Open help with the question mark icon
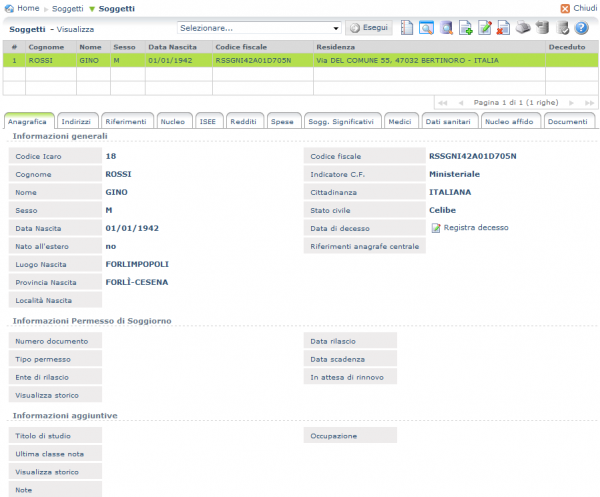Screen dimensions: 600x497 582,28
